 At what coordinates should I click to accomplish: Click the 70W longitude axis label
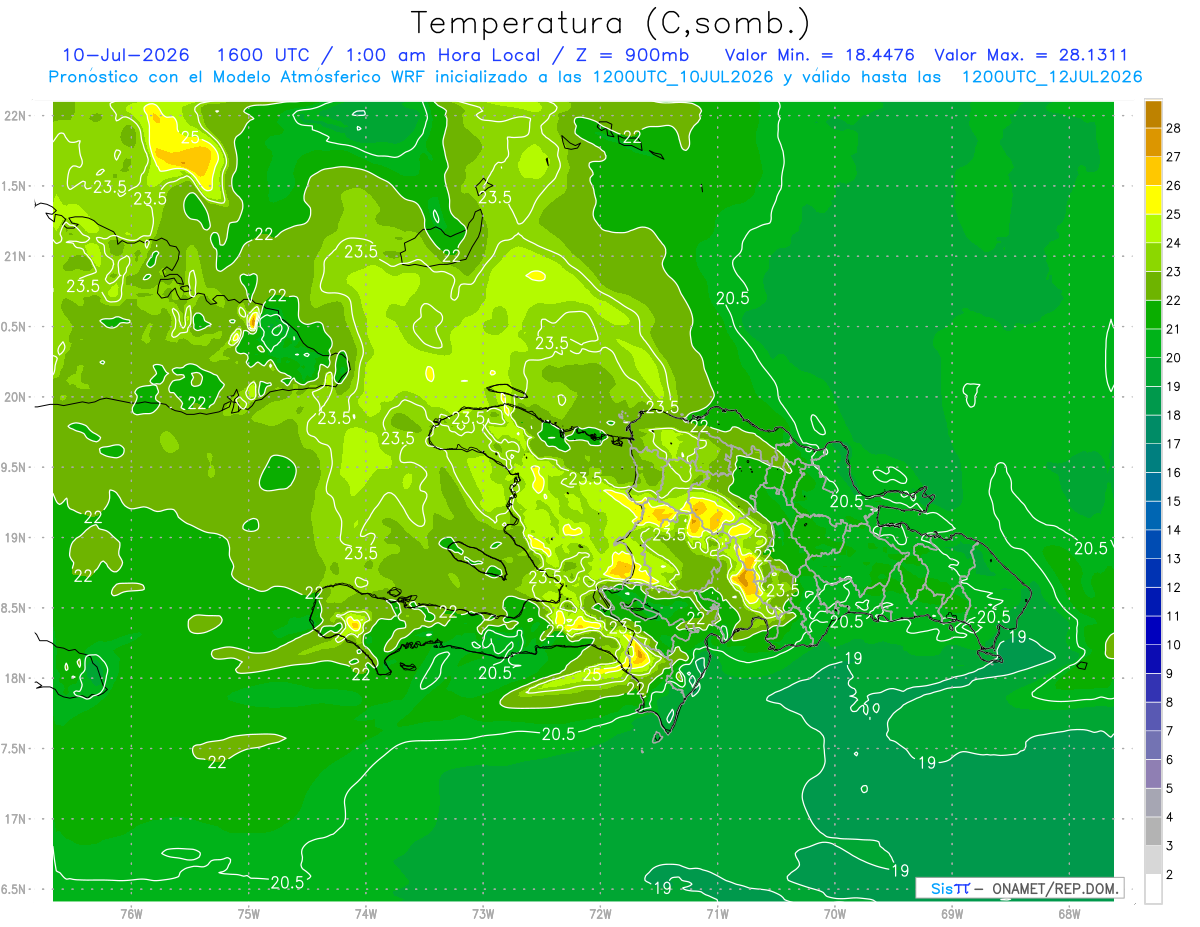[835, 914]
